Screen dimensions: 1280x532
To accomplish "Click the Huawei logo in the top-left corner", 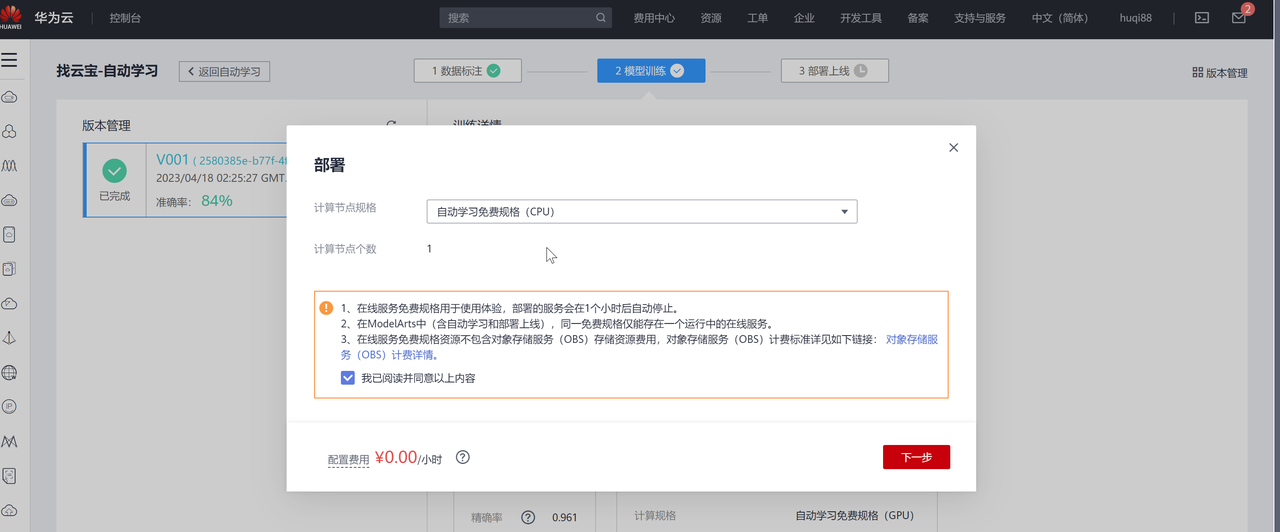I will [x=13, y=18].
